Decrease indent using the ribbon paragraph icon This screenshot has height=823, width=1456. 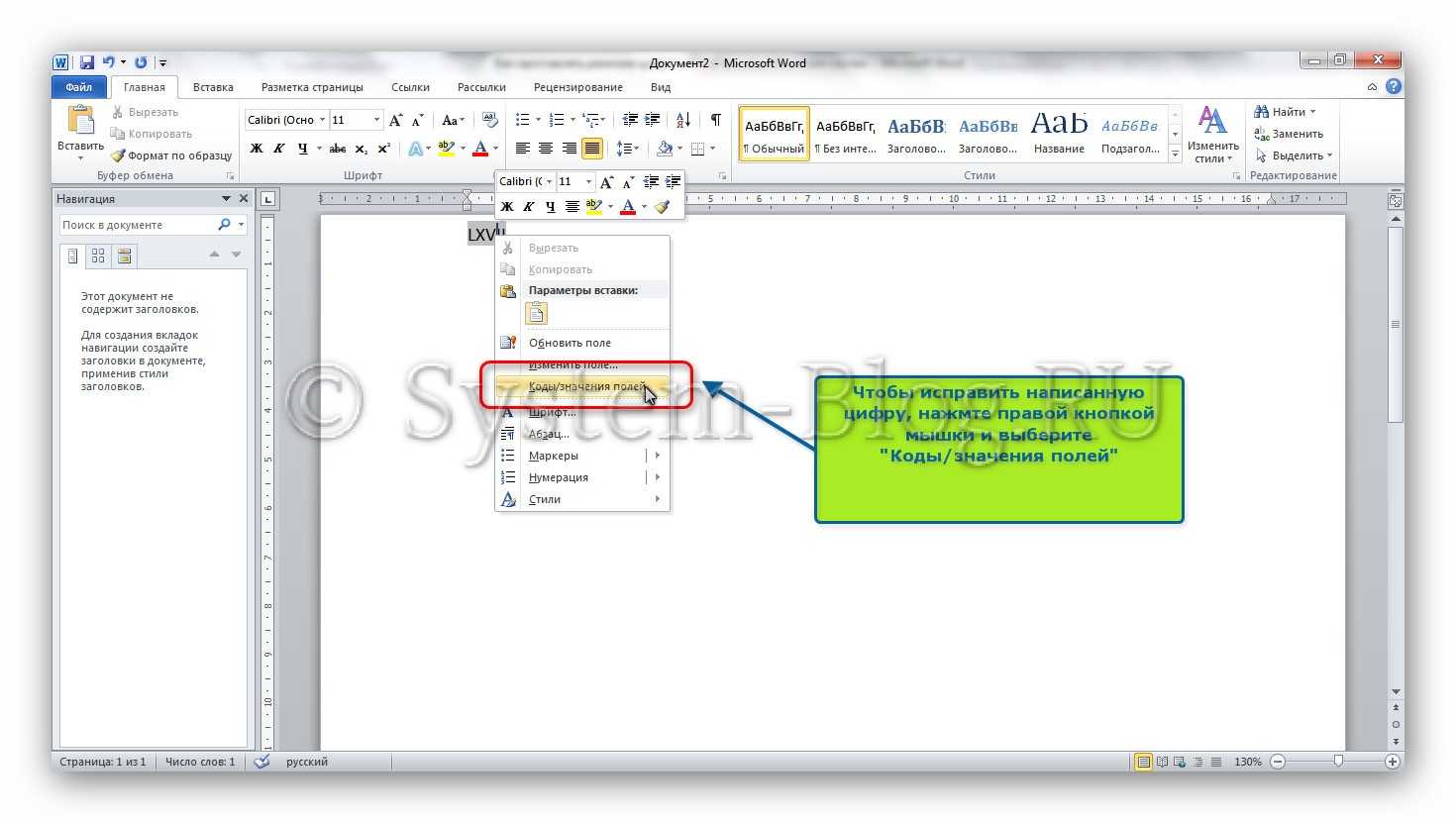pos(630,120)
